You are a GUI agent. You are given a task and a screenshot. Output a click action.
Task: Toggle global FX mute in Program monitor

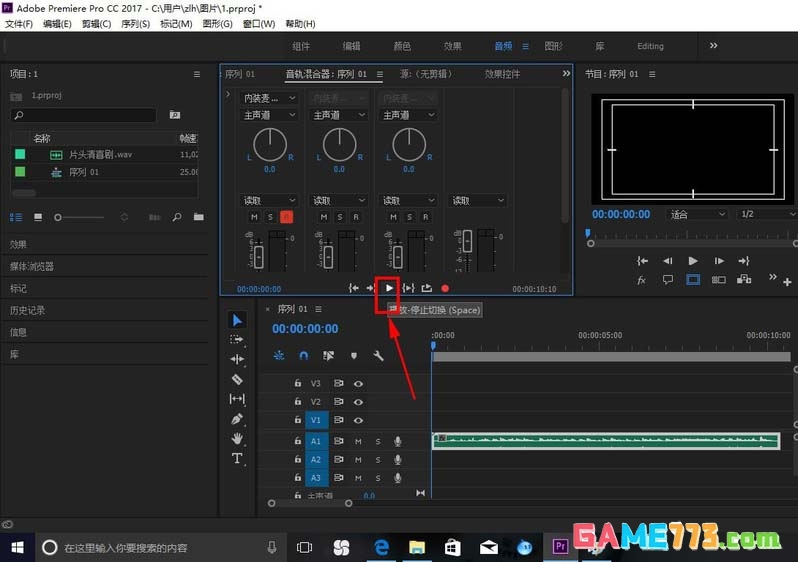642,280
